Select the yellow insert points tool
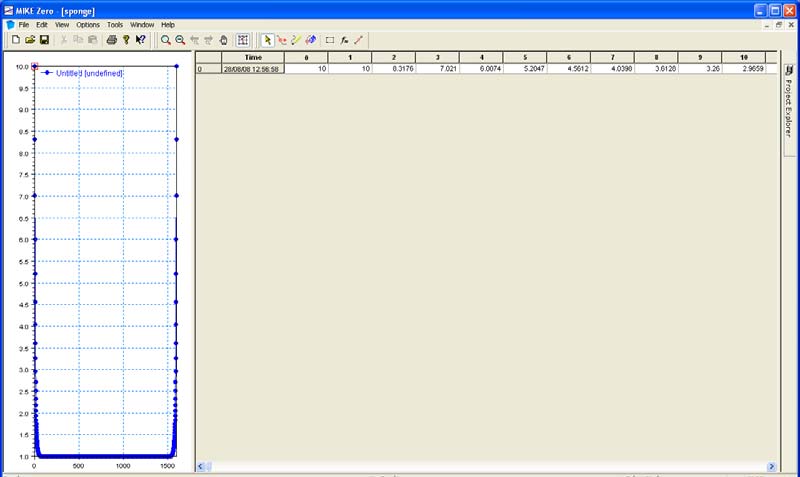This screenshot has height=477, width=800. [296, 40]
